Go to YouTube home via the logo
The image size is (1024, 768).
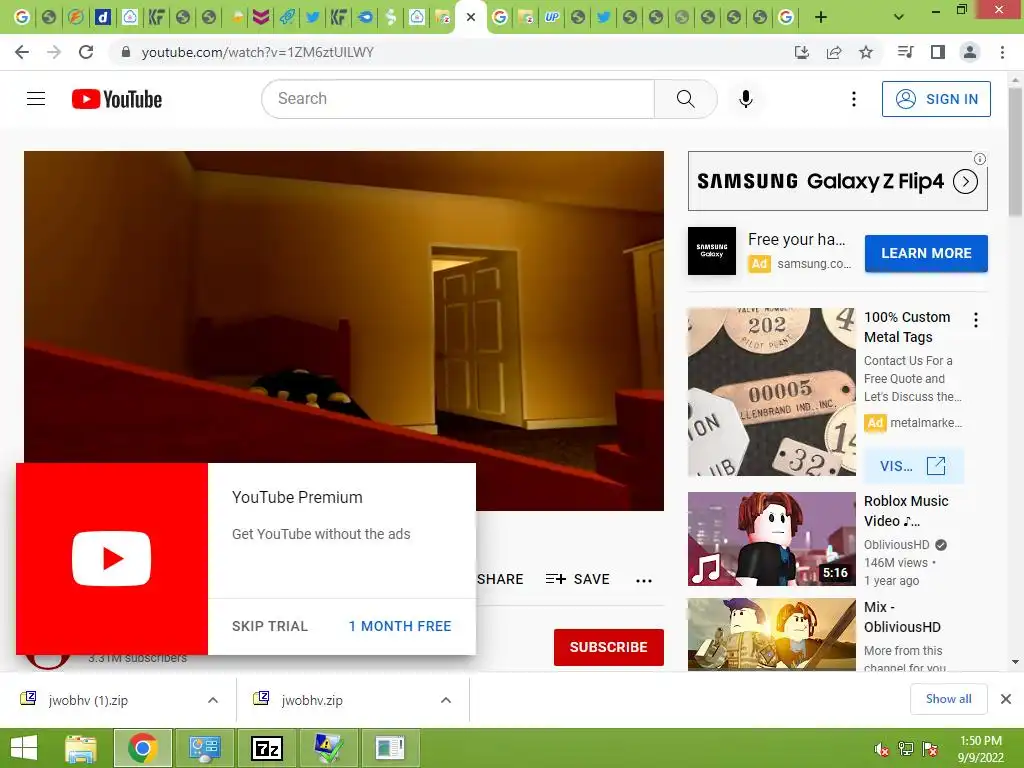(x=117, y=99)
